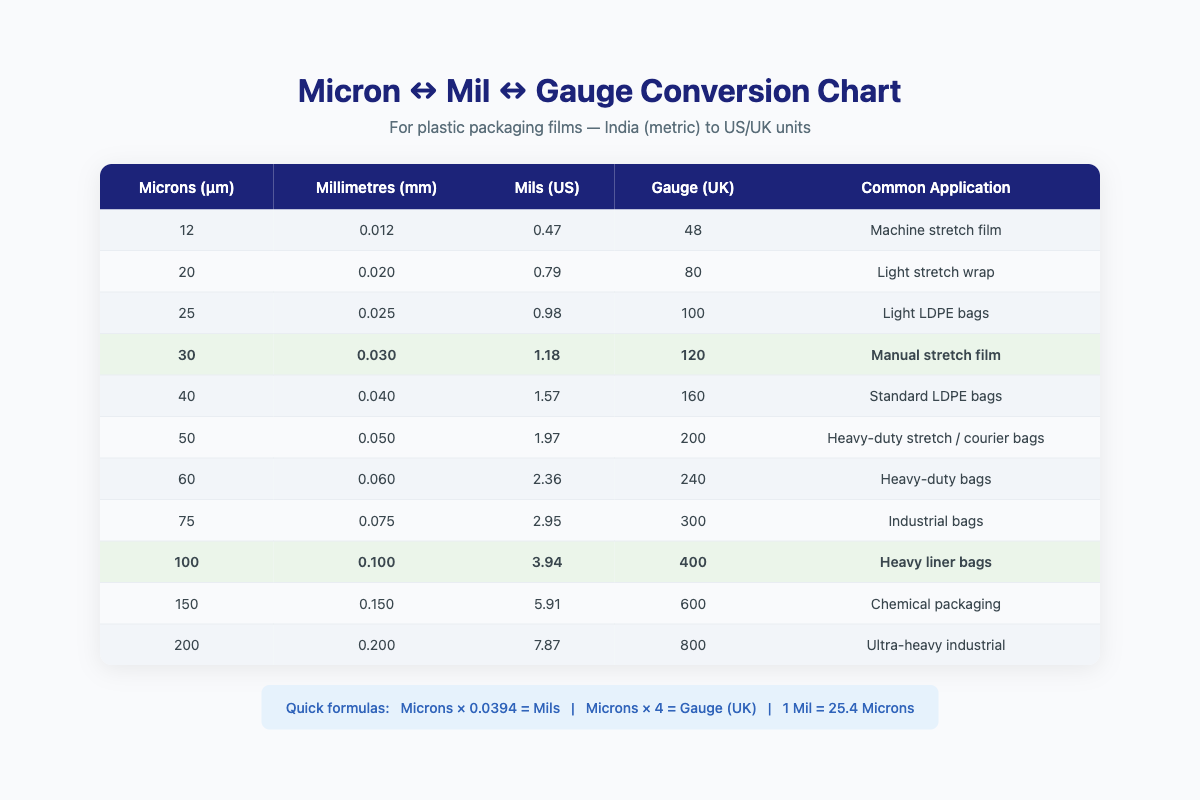Click the 0.012 millimetres cell
Image resolution: width=1200 pixels, height=800 pixels.
(x=376, y=230)
